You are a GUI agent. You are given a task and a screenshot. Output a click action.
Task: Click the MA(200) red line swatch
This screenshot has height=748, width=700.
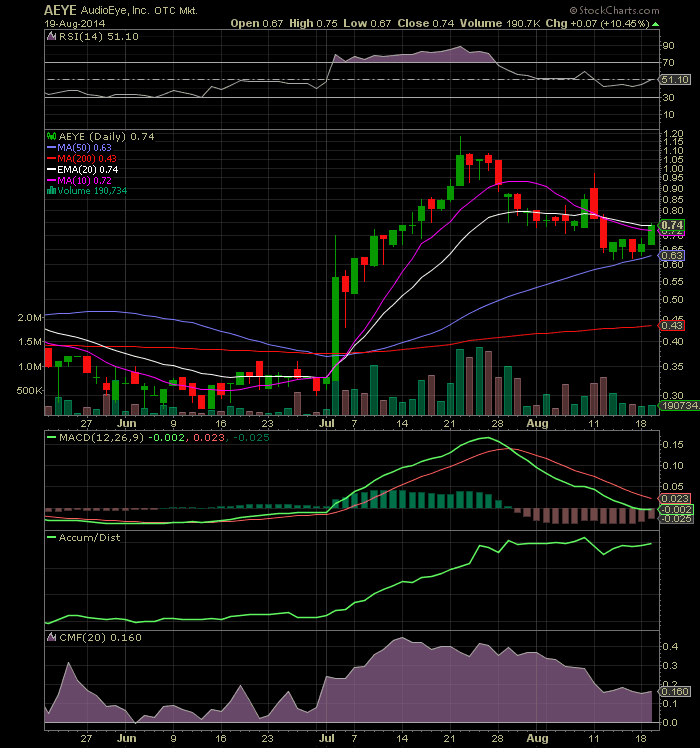tap(51, 159)
